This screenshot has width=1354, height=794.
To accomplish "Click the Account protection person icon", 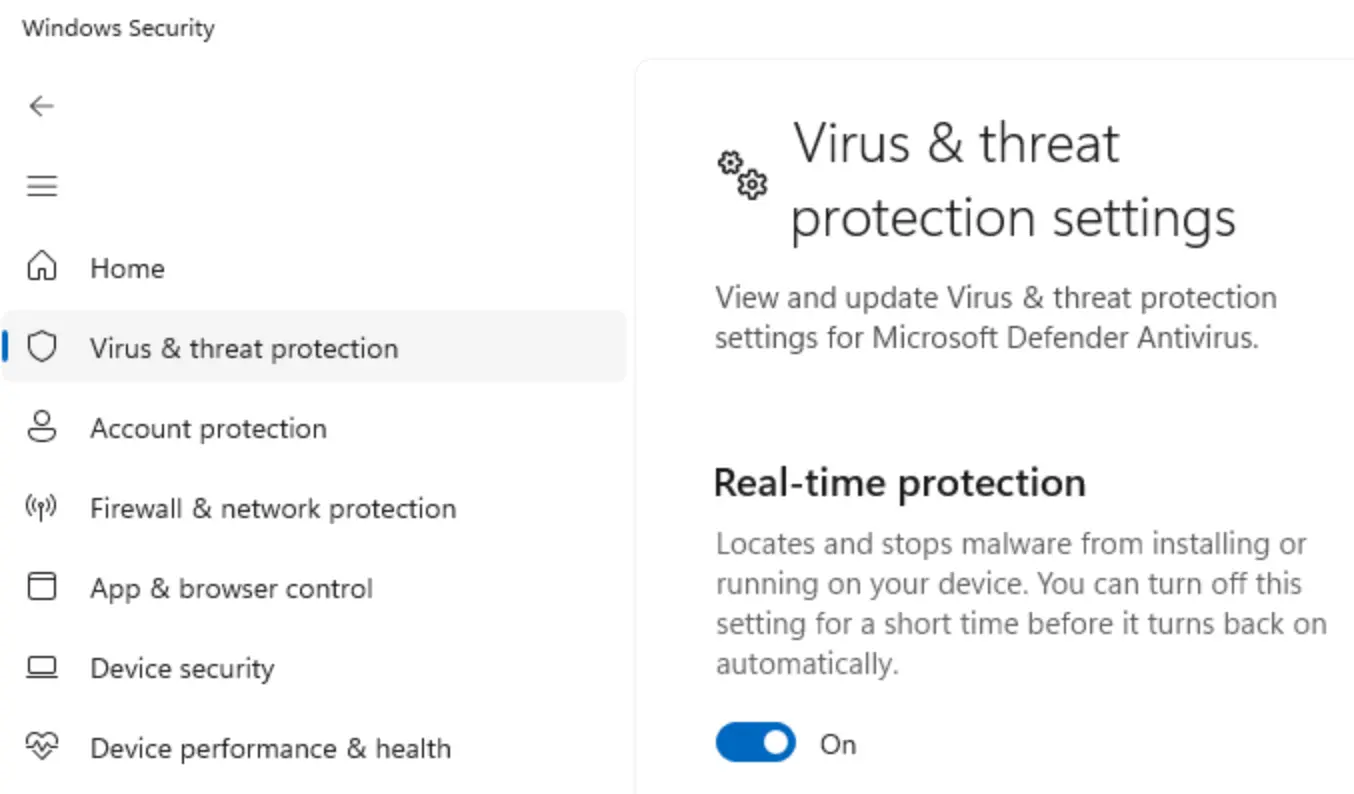I will click(x=42, y=427).
